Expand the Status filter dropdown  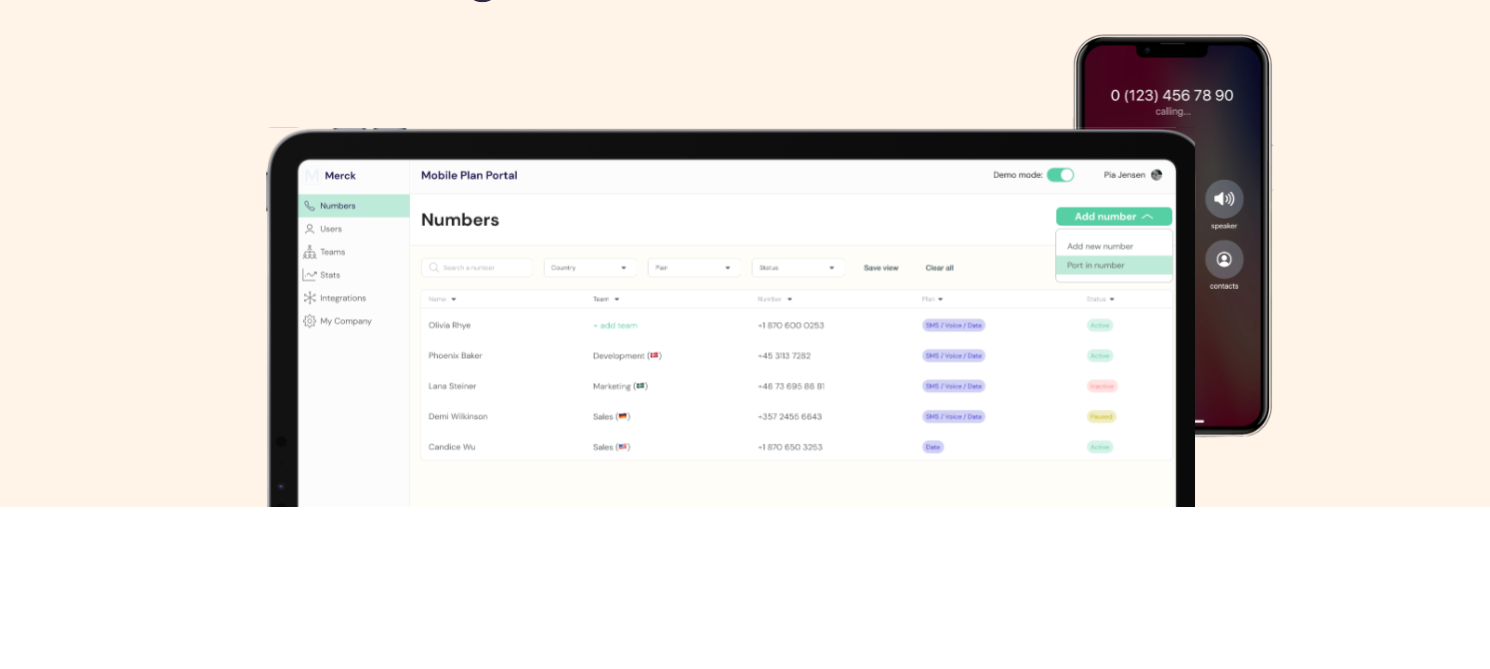point(798,267)
